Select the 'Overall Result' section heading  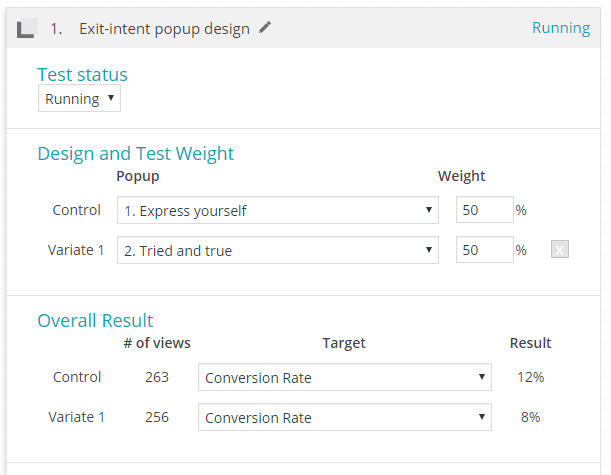95,320
